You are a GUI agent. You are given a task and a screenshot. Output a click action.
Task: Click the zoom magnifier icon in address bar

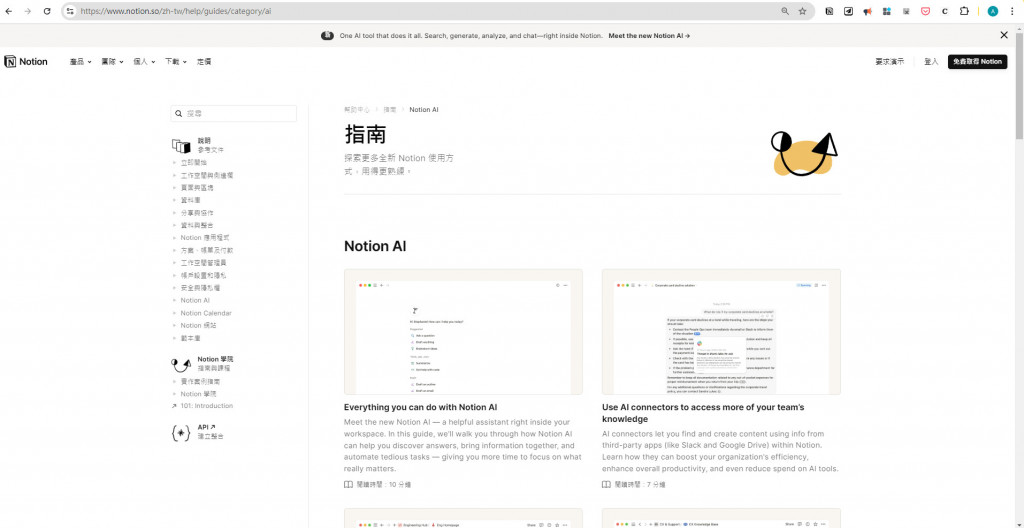tap(785, 11)
